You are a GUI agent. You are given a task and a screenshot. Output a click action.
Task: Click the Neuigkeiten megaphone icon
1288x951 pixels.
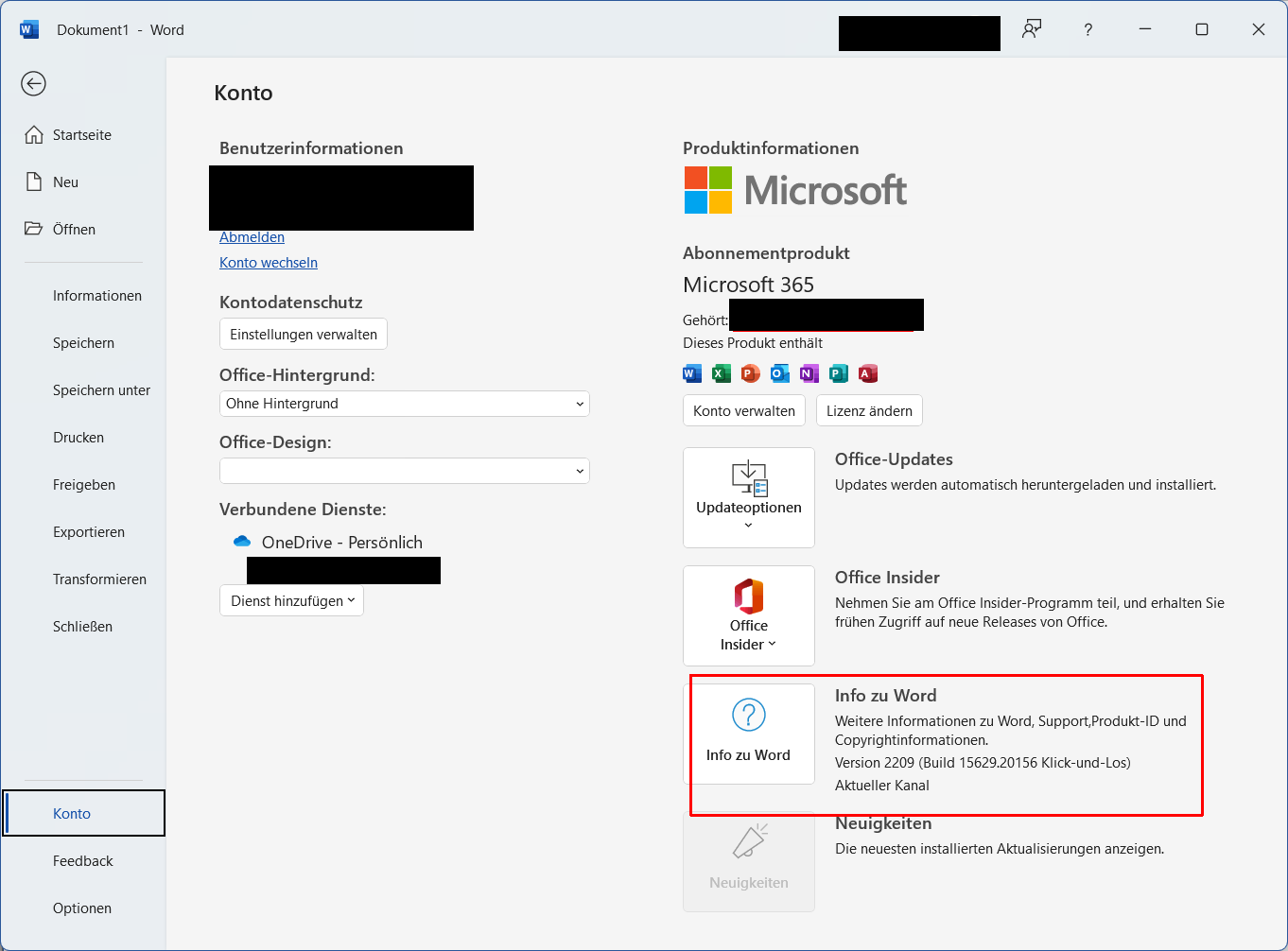tap(749, 841)
